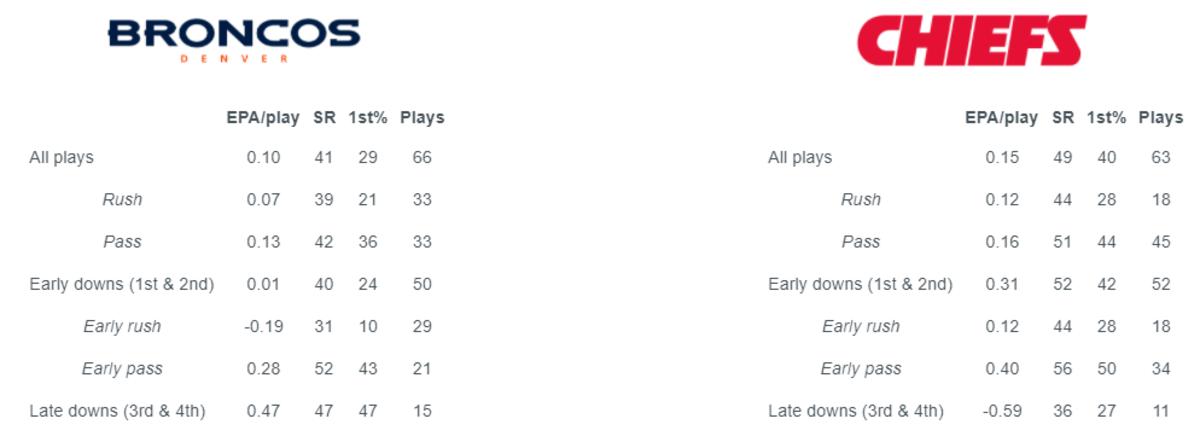Click the Broncos early rush EPA value -0.19

click(x=262, y=326)
